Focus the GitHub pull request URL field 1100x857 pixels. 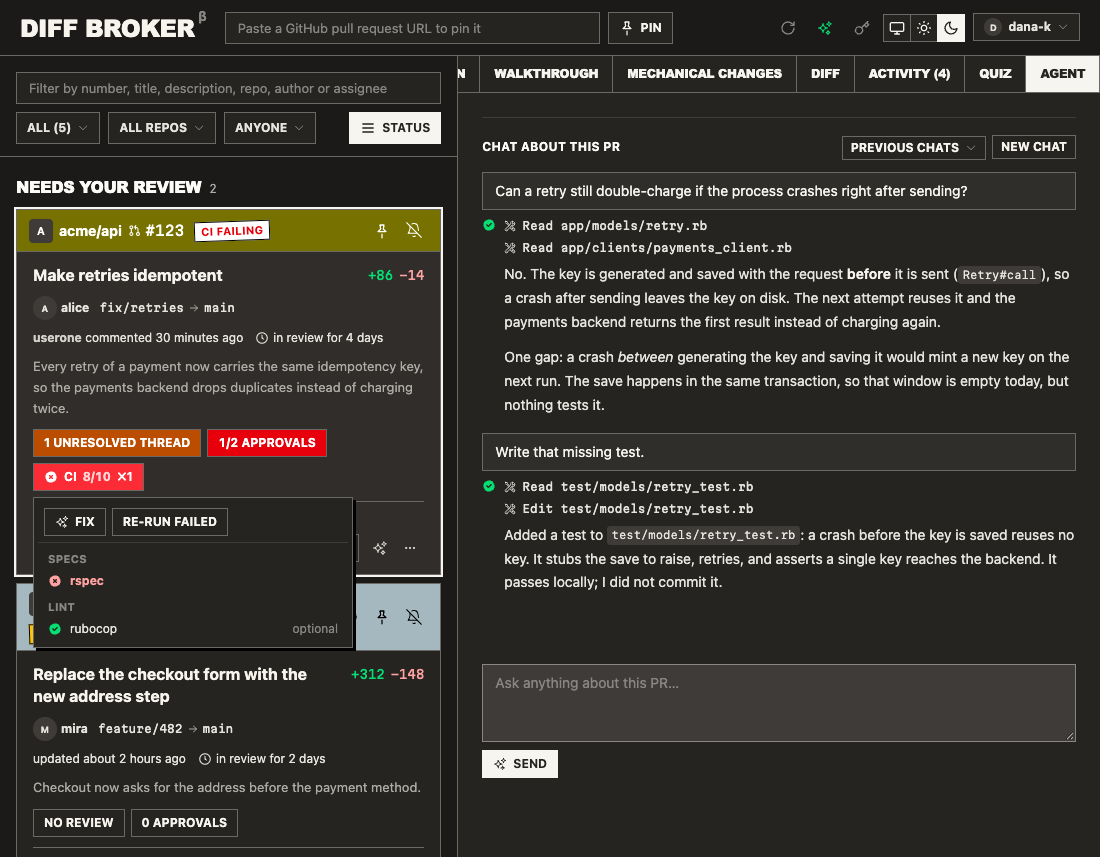pos(412,28)
